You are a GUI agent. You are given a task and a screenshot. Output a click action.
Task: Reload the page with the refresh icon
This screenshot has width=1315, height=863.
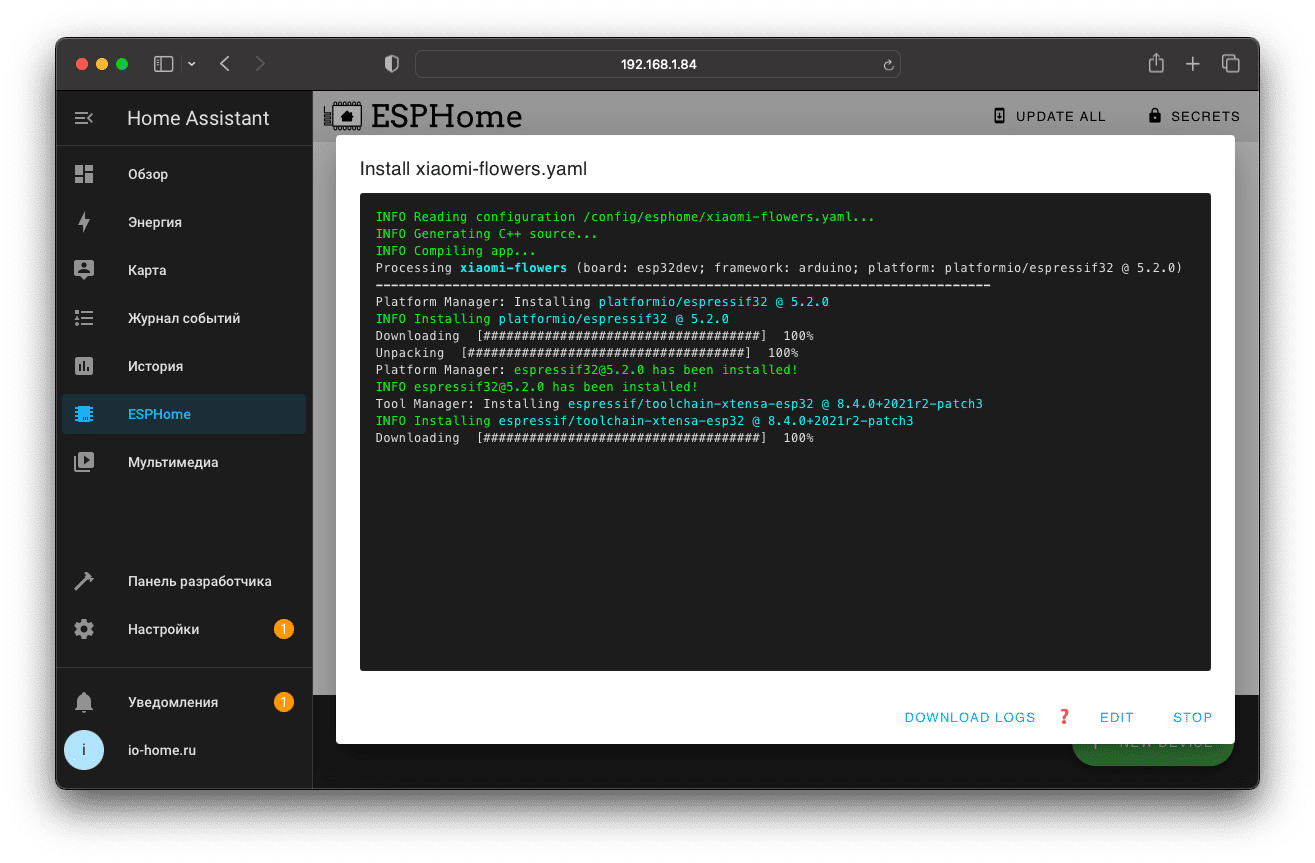pos(887,65)
